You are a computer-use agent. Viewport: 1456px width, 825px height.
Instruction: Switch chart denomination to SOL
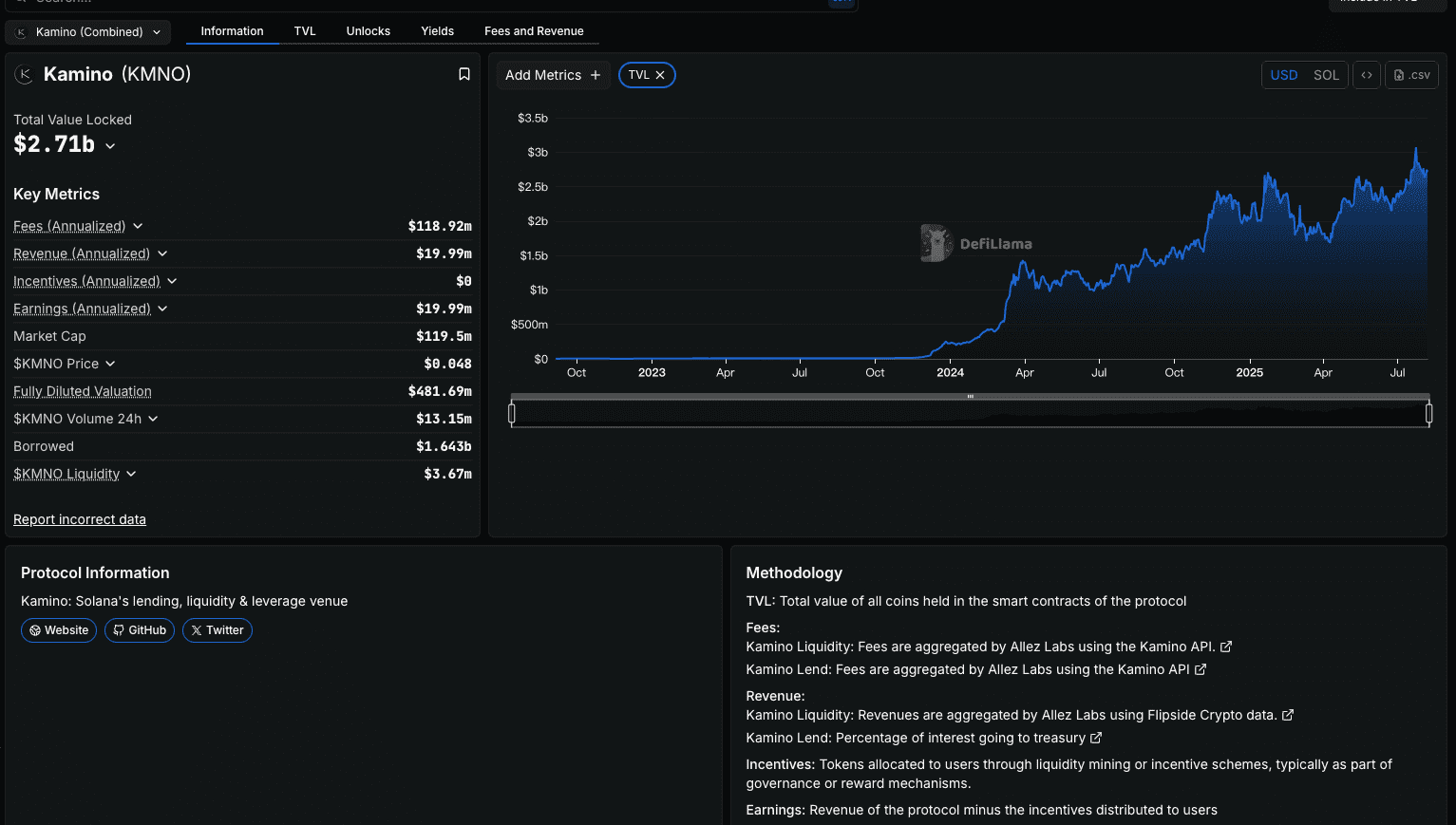click(1326, 75)
